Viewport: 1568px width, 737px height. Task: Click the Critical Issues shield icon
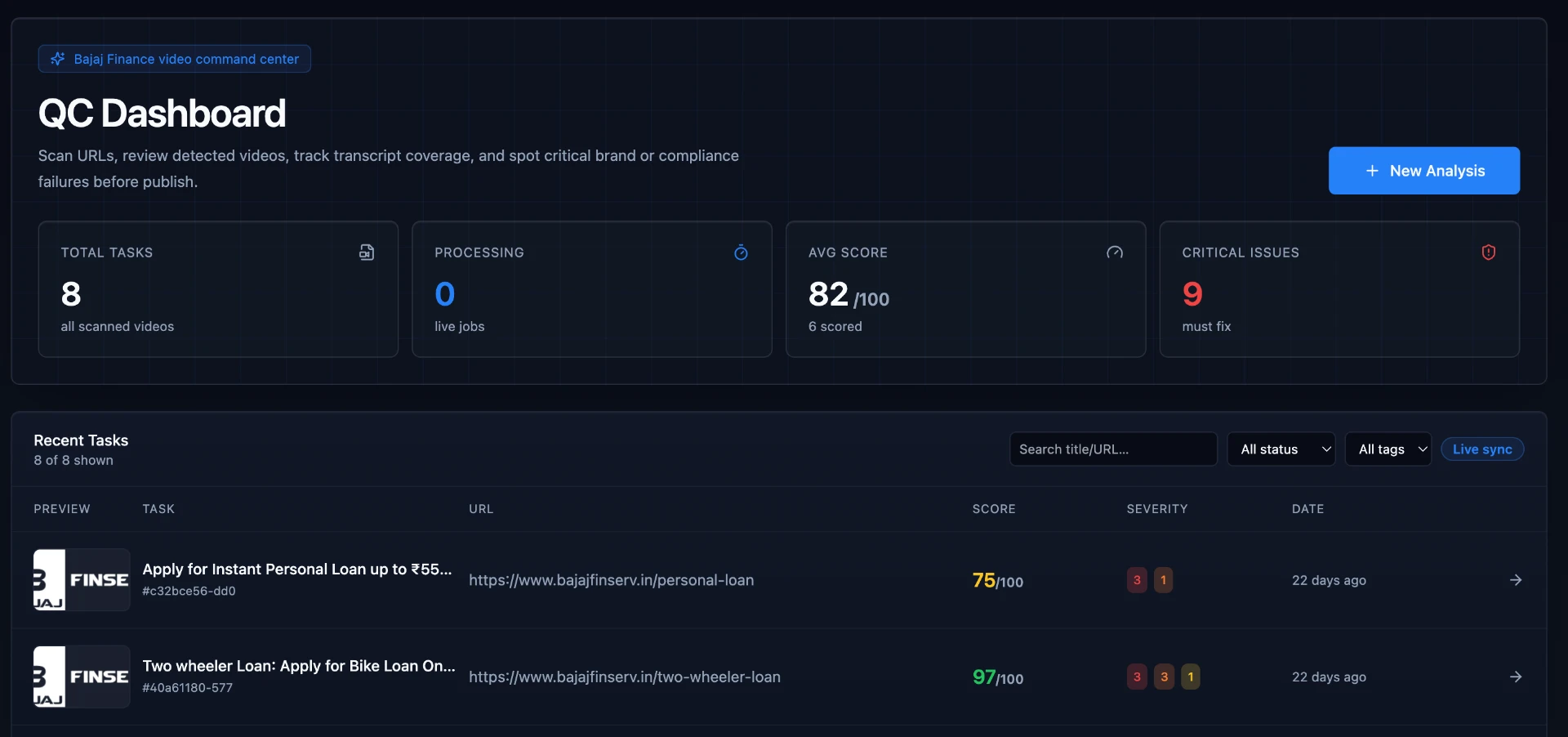[x=1489, y=252]
